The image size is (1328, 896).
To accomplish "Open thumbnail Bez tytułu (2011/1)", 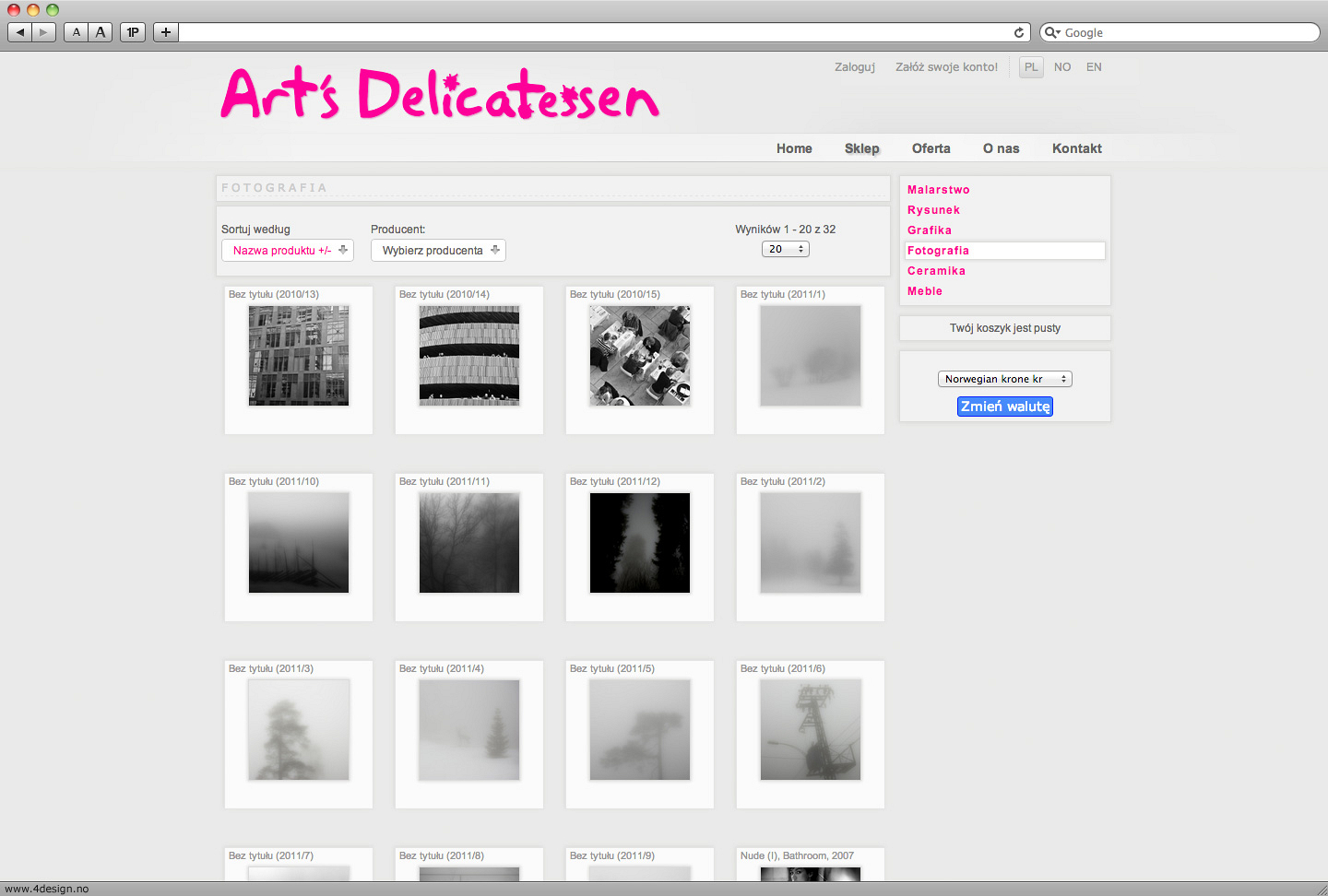I will click(811, 356).
